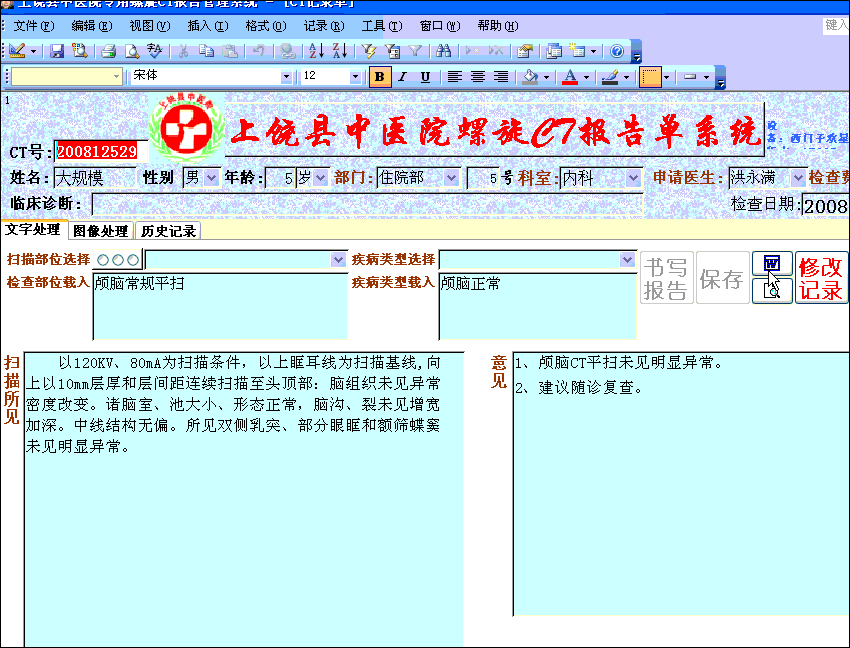850x648 pixels.
Task: Open the 文件 menu
Action: coord(34,25)
